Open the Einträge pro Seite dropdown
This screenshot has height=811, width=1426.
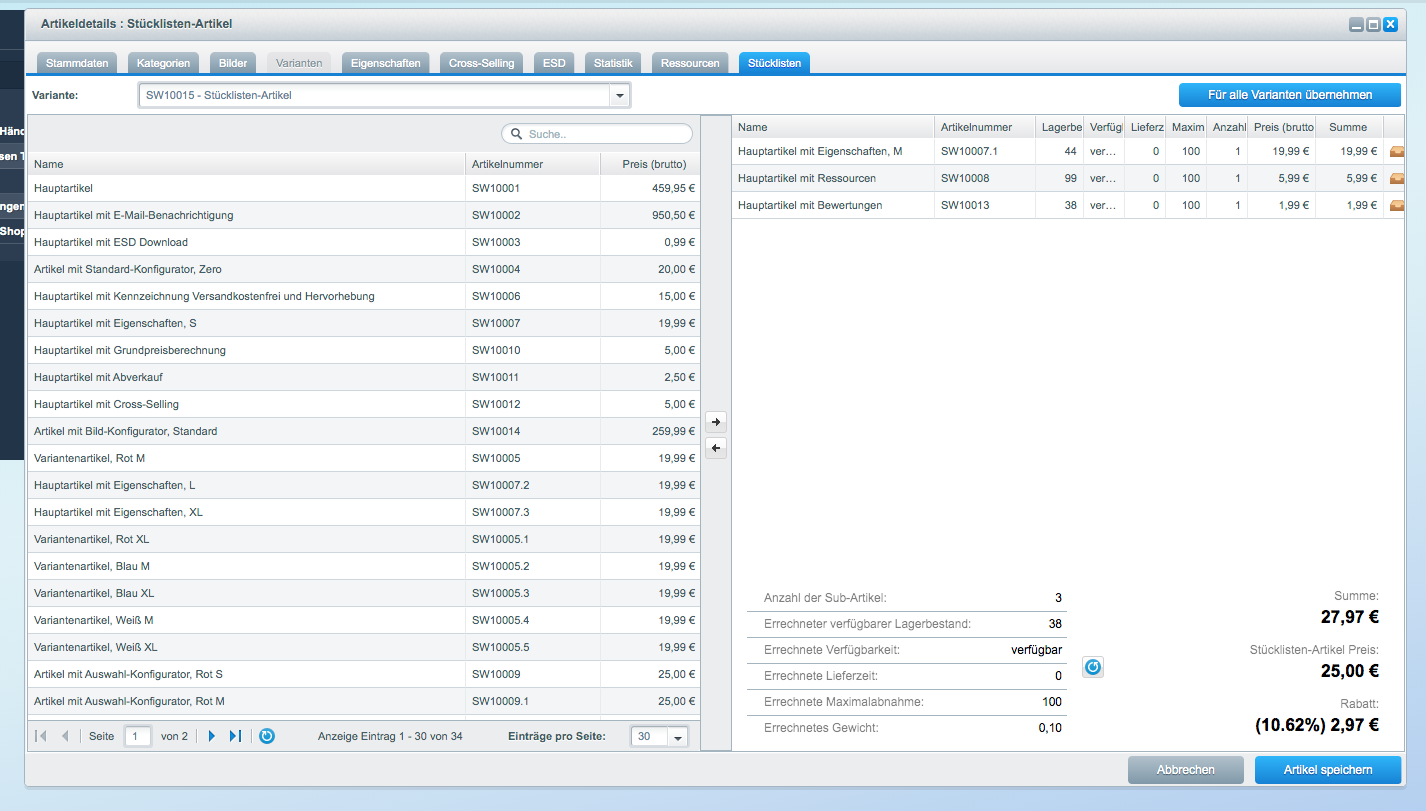(678, 737)
